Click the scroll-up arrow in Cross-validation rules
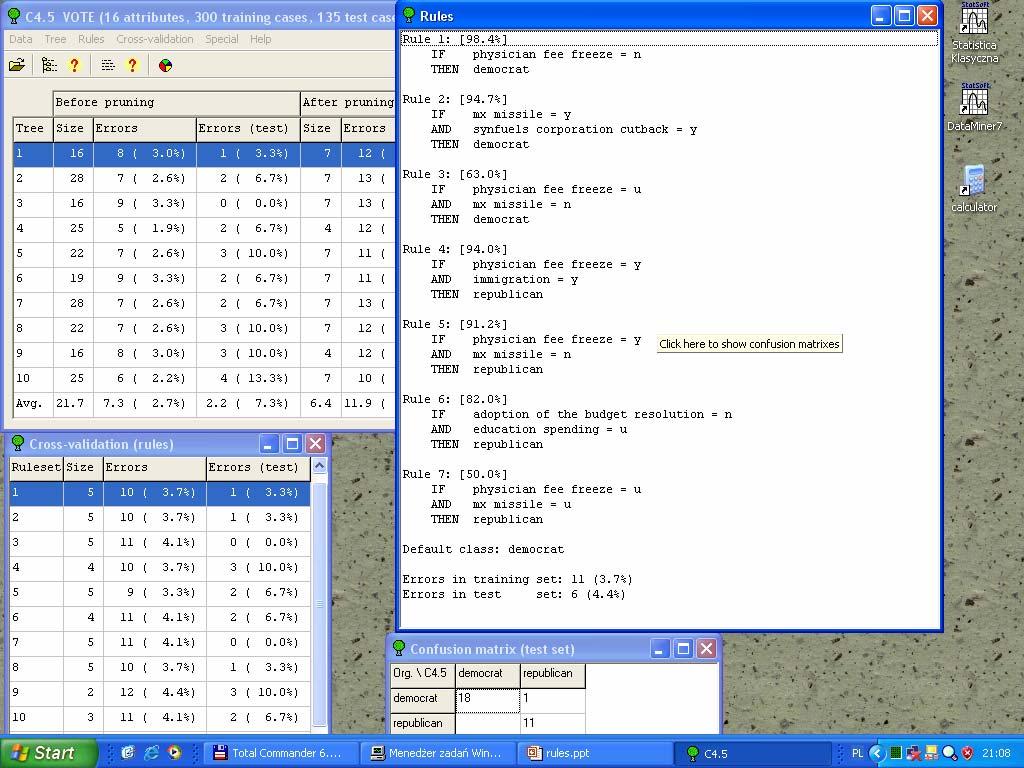 (x=319, y=466)
